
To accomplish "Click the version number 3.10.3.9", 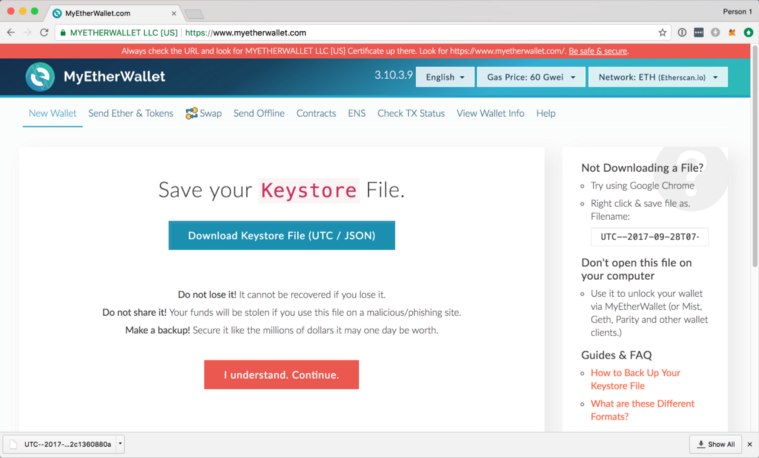I will (394, 75).
